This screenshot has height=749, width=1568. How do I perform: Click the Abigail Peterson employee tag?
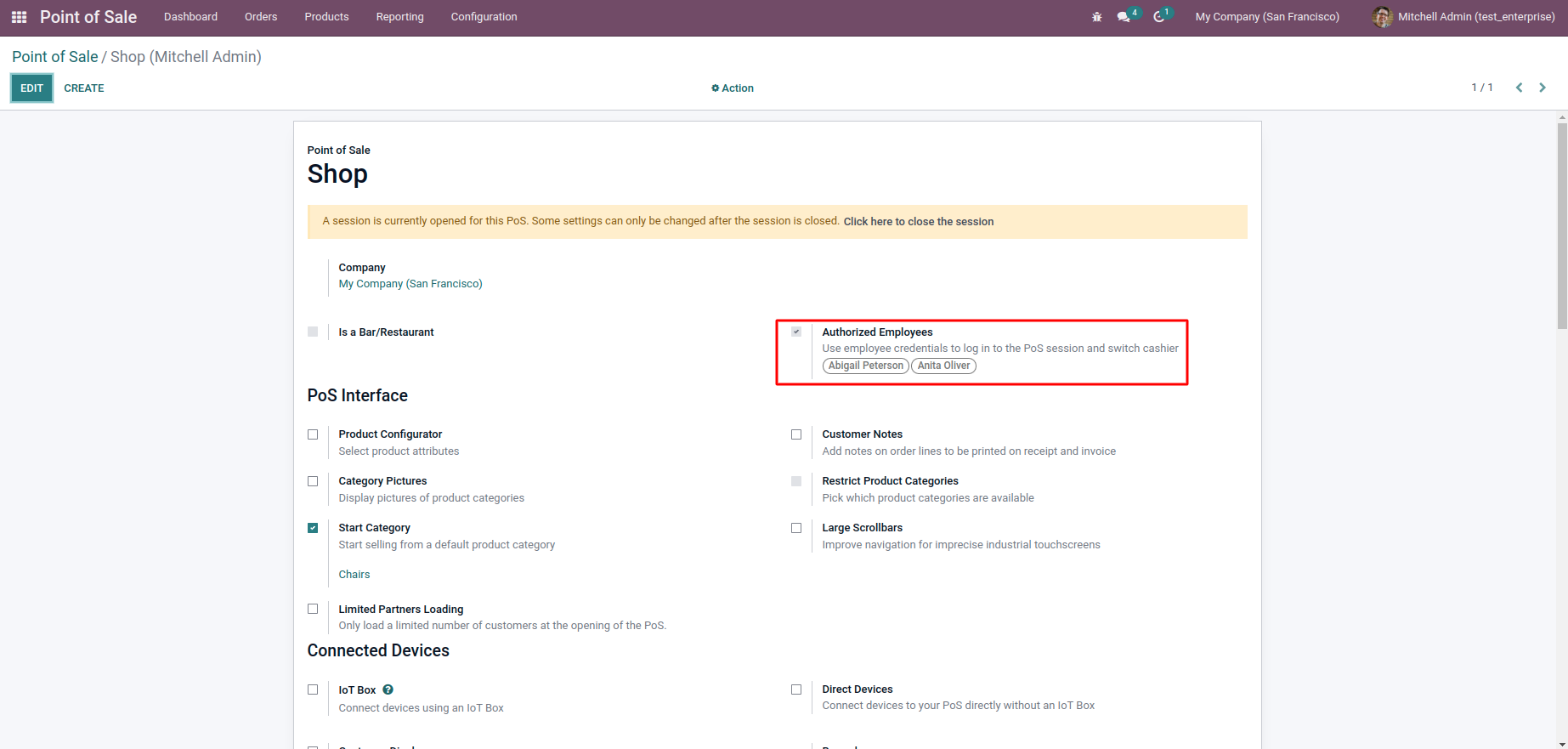[x=865, y=366]
